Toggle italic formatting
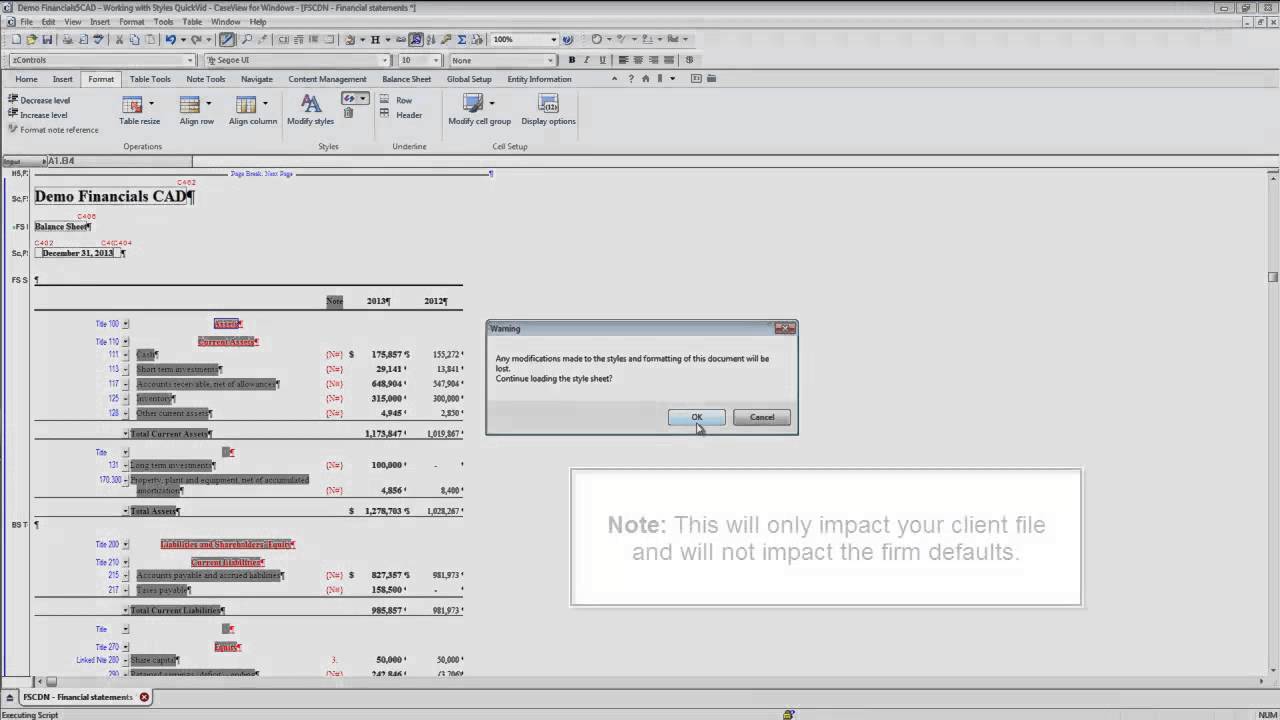 point(587,60)
